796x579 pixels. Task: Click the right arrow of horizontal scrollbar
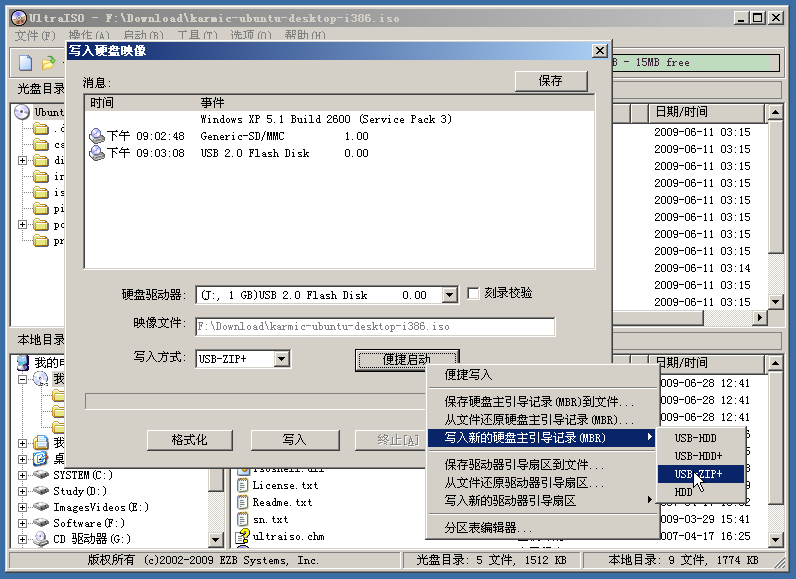(x=759, y=318)
